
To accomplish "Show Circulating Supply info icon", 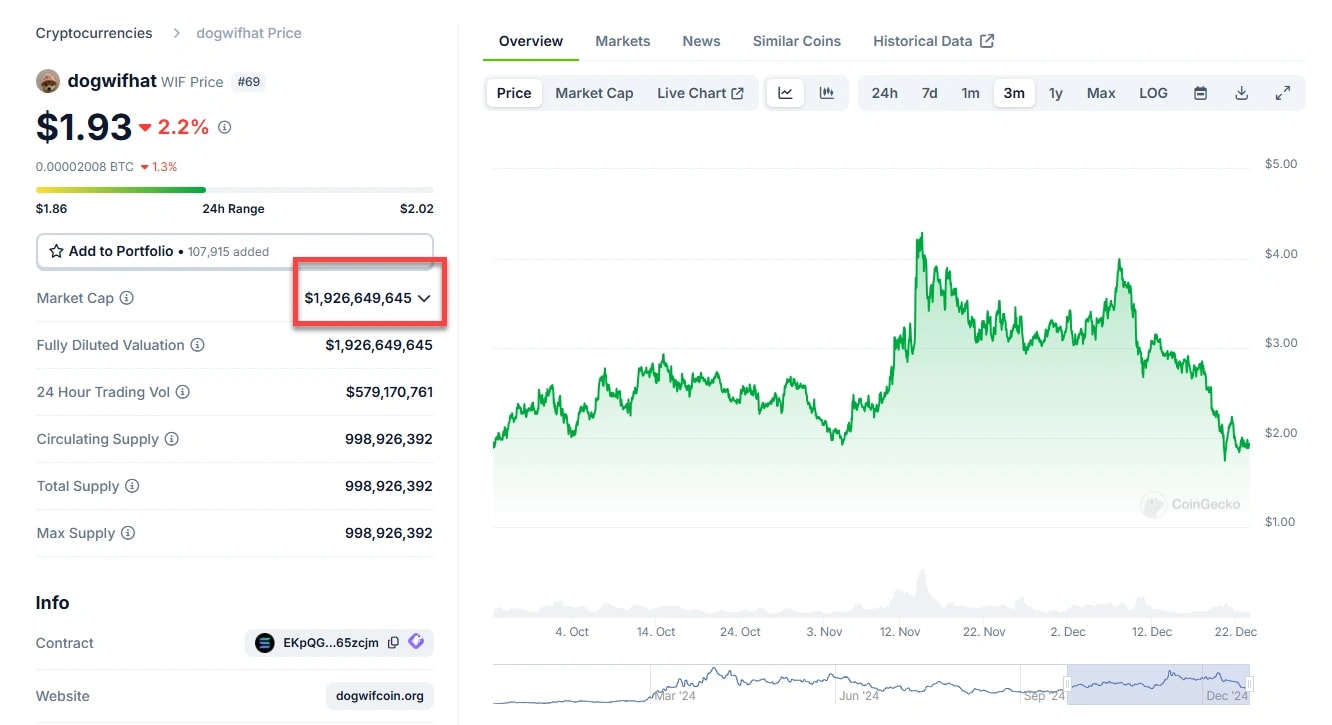I will pyautogui.click(x=172, y=439).
